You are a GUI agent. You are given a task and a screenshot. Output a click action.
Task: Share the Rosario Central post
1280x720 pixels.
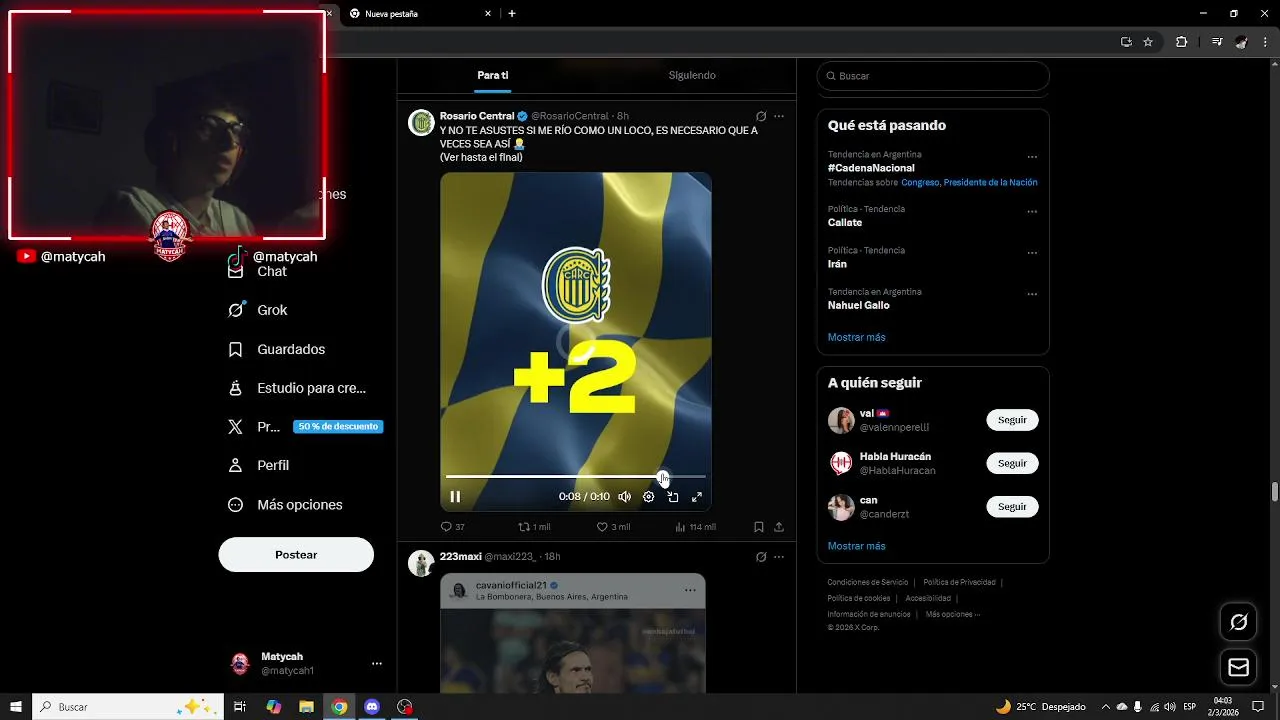(x=779, y=527)
